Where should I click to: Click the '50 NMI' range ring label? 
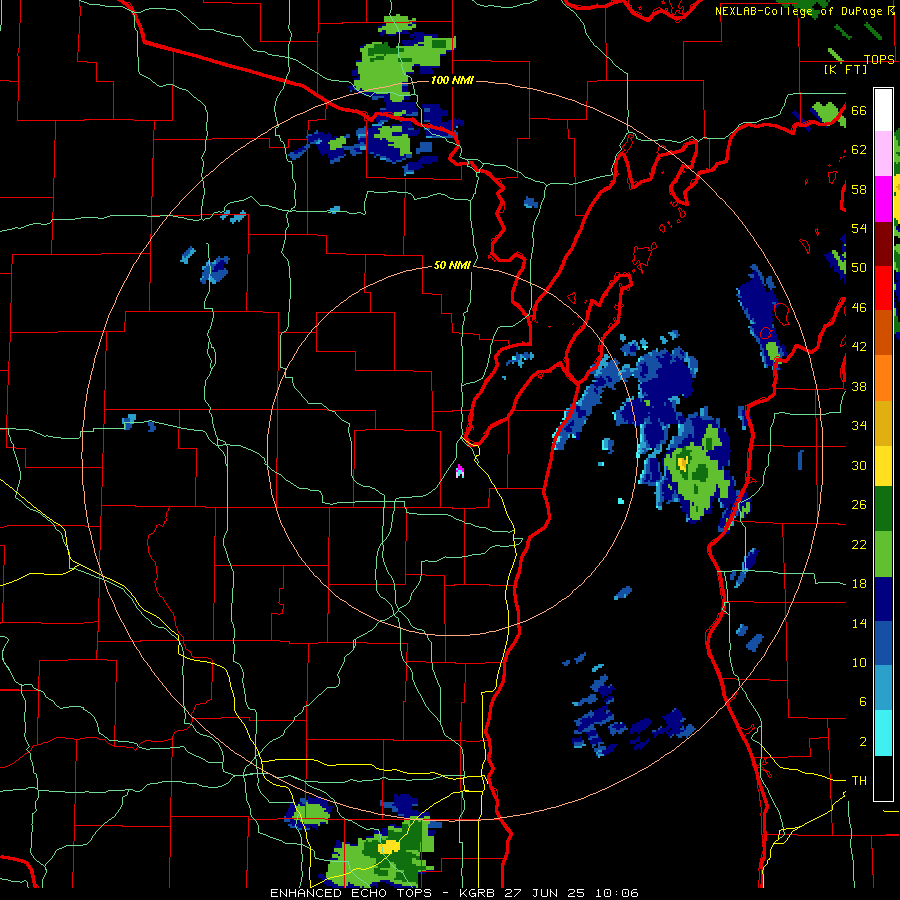(452, 265)
